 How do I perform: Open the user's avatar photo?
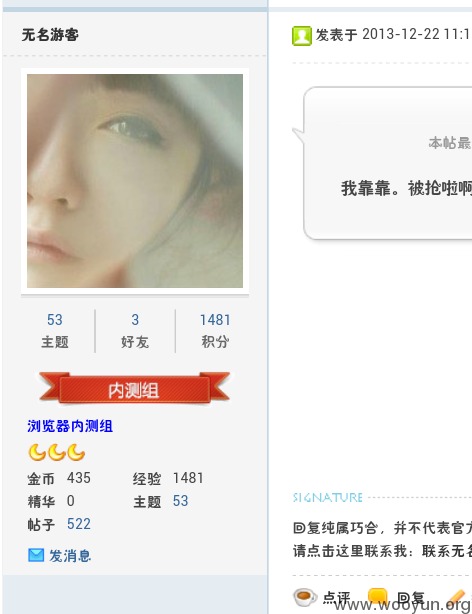pyautogui.click(x=135, y=181)
